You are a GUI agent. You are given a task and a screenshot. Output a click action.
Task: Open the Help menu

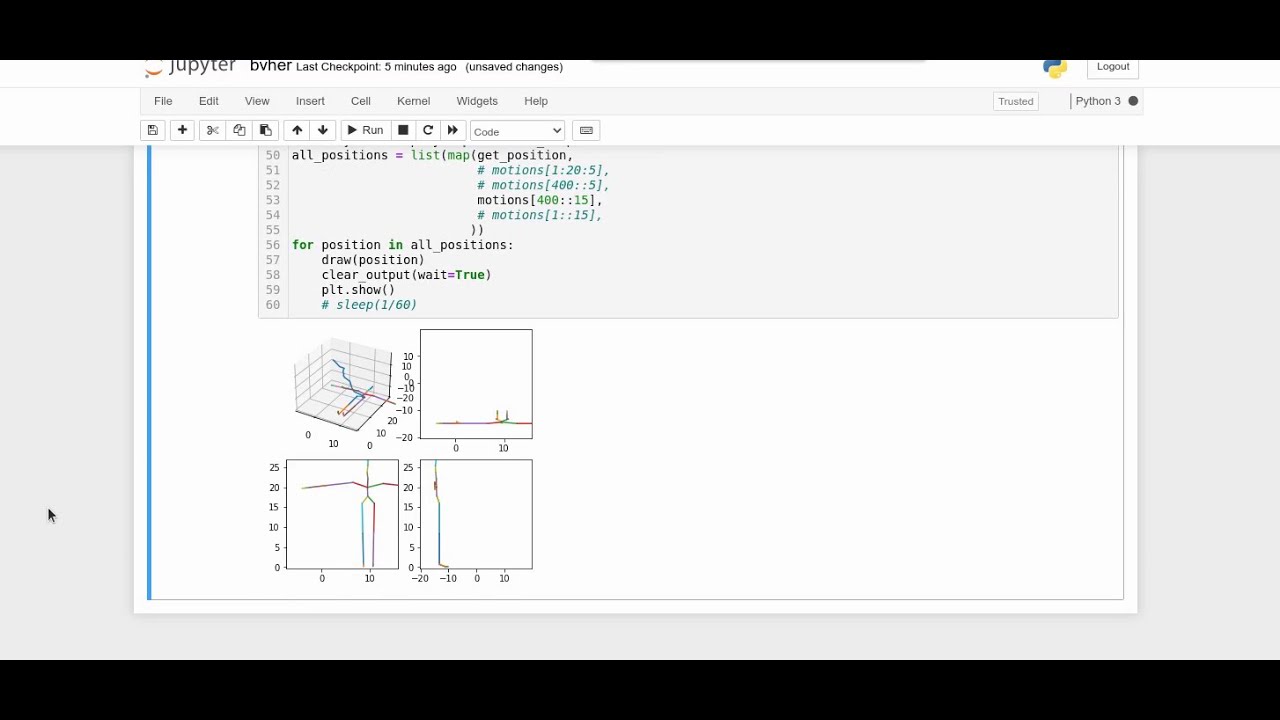pyautogui.click(x=536, y=101)
